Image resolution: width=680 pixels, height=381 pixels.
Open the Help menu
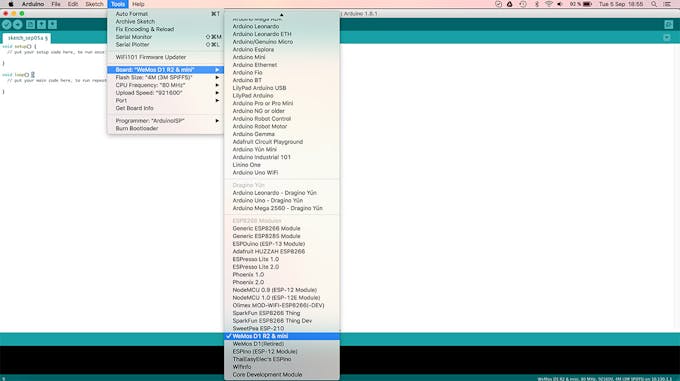point(138,4)
